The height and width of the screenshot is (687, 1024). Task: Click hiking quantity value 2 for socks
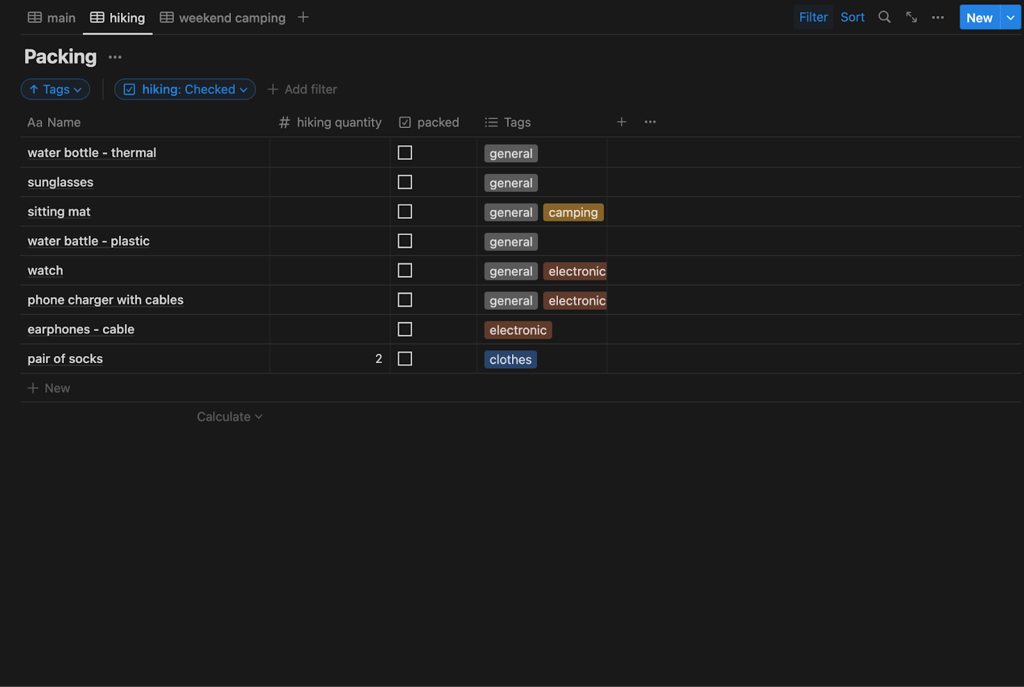tap(379, 359)
